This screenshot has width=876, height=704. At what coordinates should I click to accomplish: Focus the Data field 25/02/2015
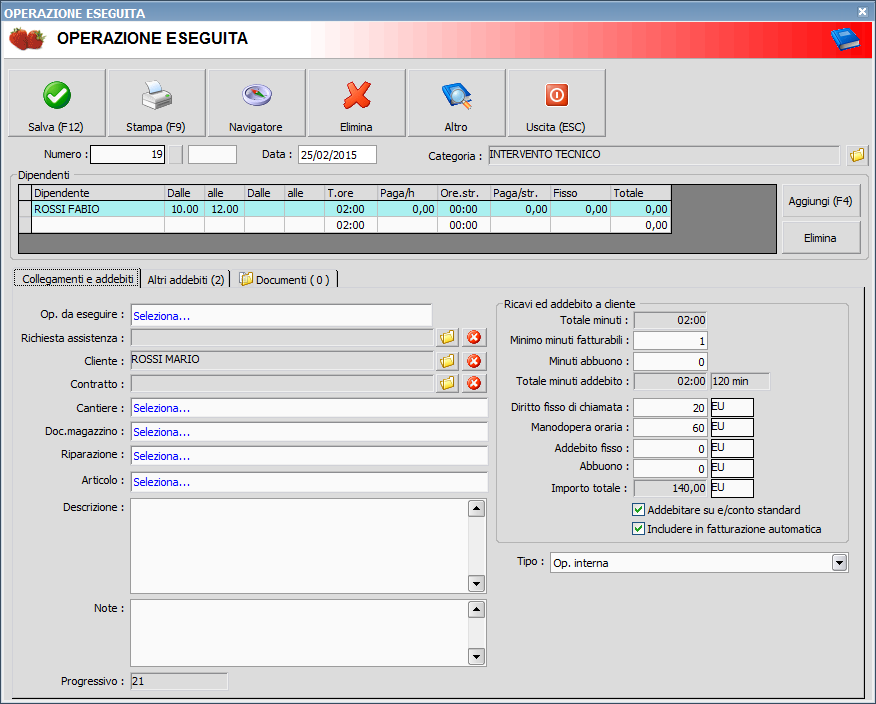[x=337, y=155]
